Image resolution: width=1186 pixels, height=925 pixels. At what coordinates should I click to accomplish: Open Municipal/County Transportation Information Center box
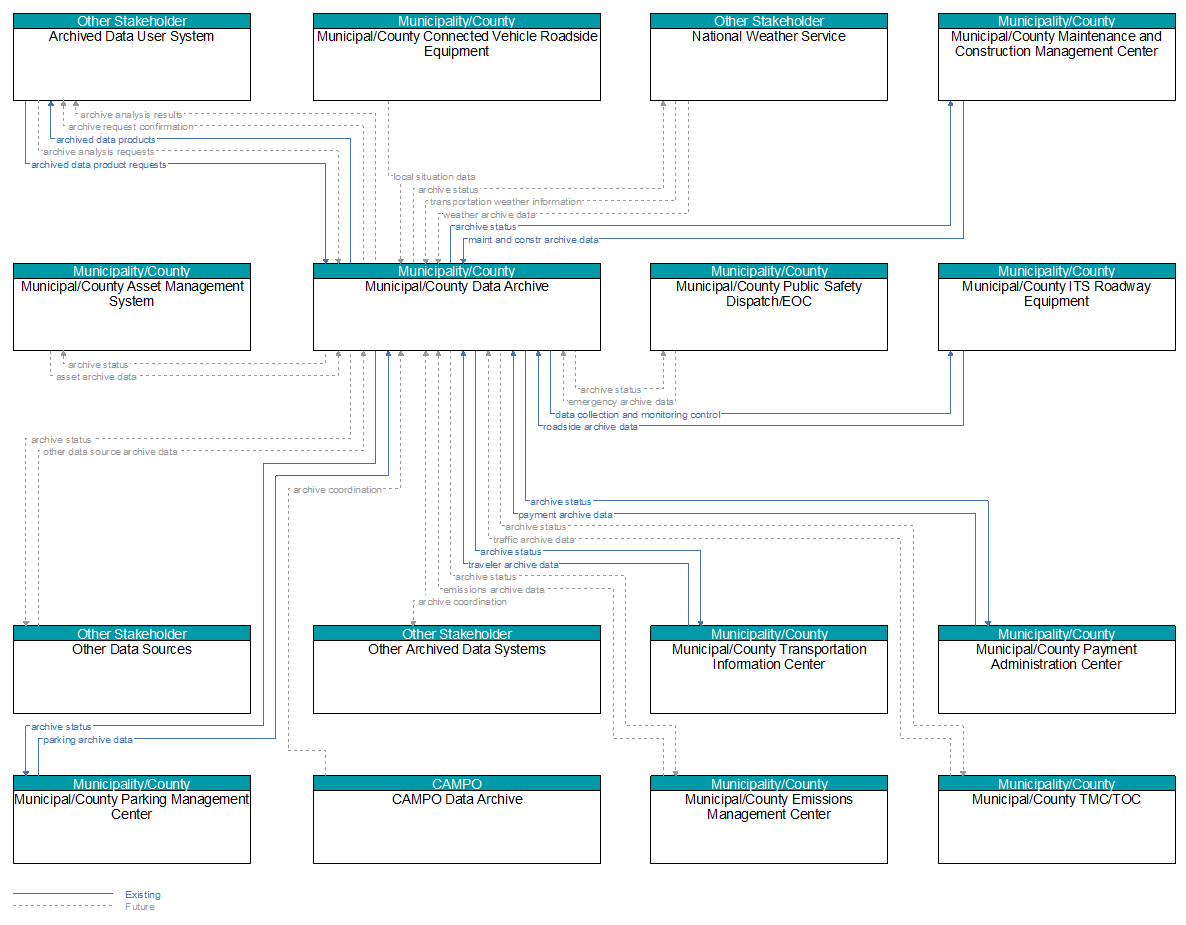click(x=768, y=669)
